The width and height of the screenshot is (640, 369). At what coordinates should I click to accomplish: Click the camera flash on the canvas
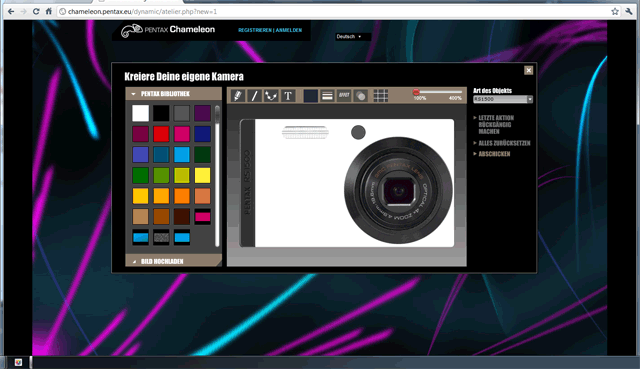305,132
